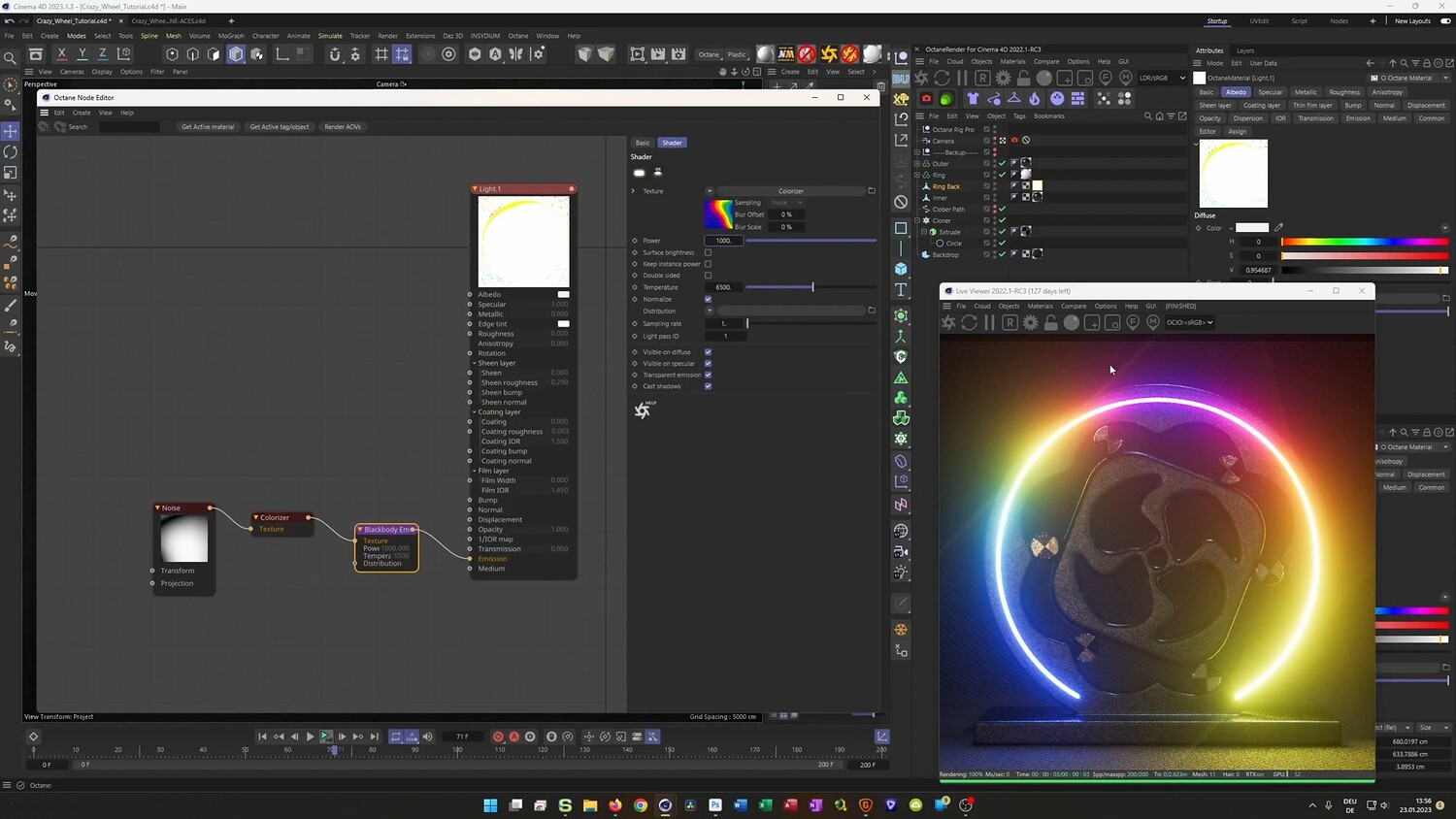1456x819 pixels.
Task: Enable Surface brightness checkbox
Action: pyautogui.click(x=708, y=252)
